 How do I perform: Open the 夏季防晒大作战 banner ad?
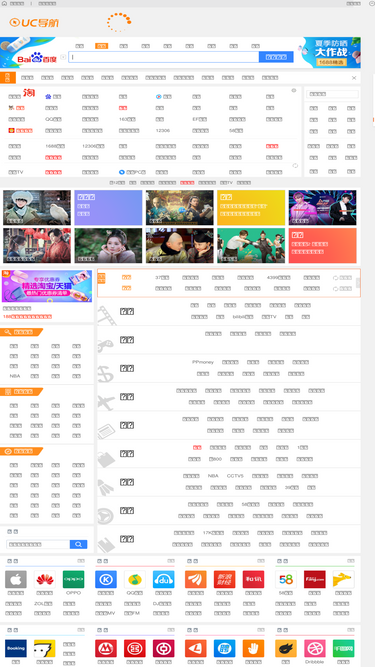click(330, 52)
